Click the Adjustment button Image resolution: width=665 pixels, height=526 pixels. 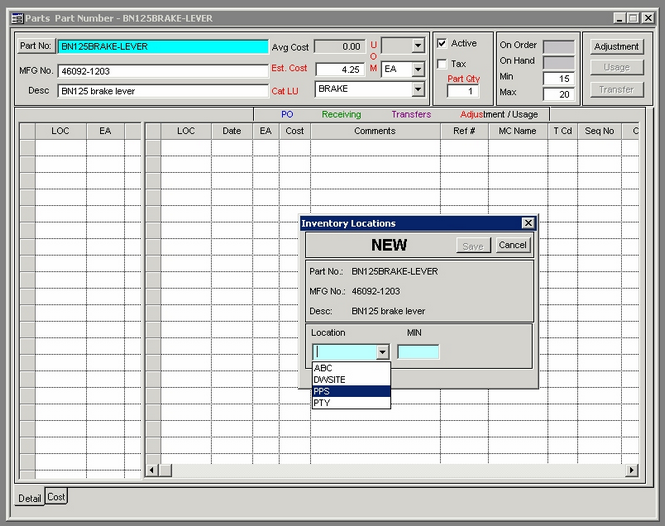coord(616,47)
